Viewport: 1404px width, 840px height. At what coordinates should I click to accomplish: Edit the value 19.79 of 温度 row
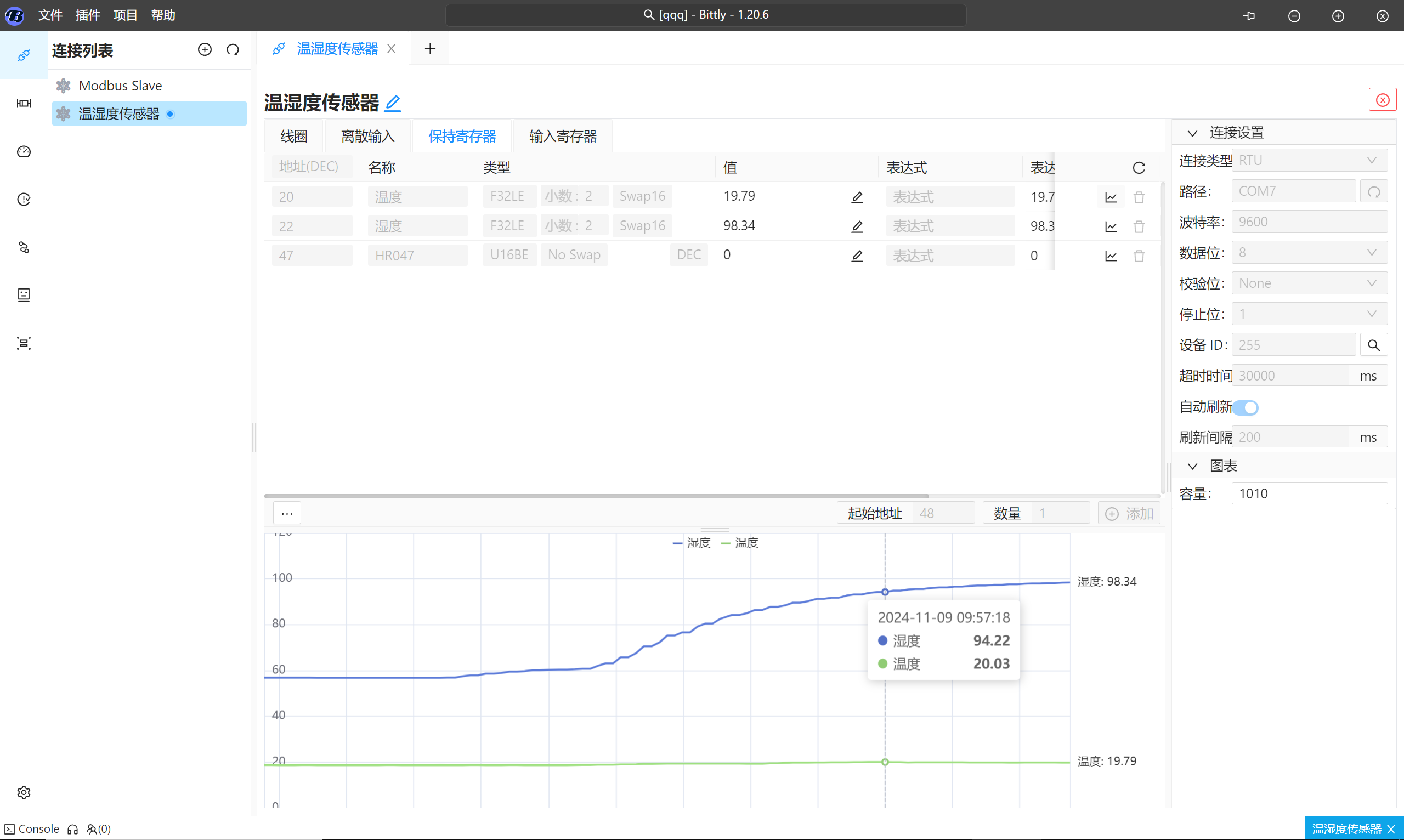pyautogui.click(x=857, y=197)
